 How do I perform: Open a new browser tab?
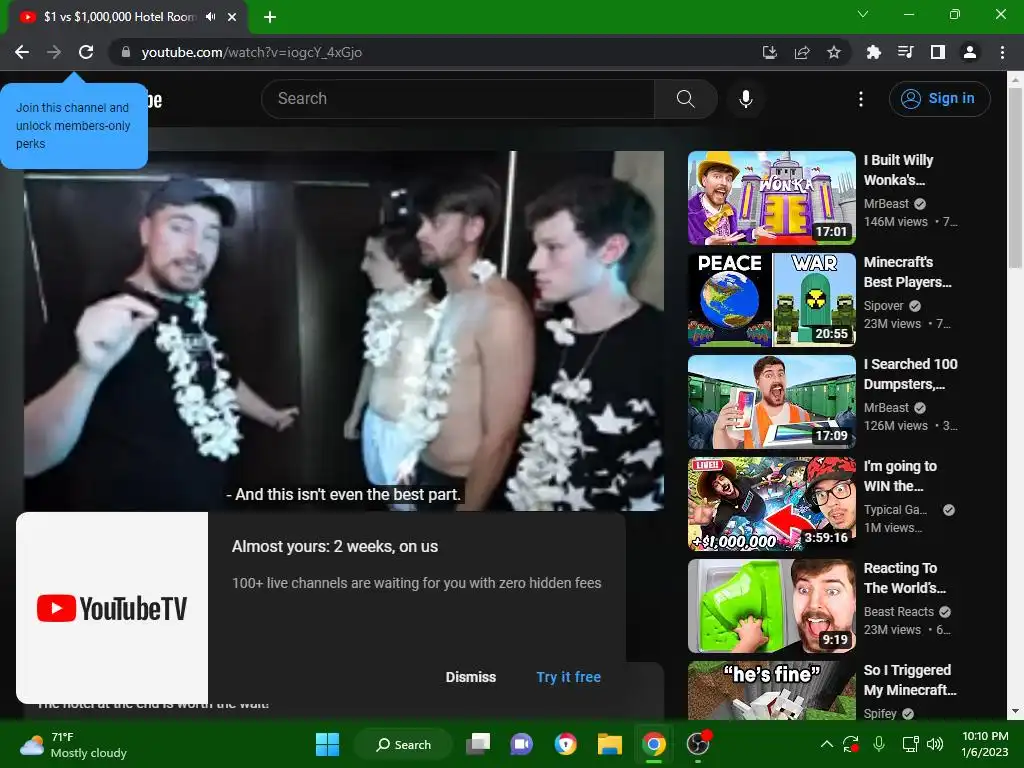click(270, 17)
